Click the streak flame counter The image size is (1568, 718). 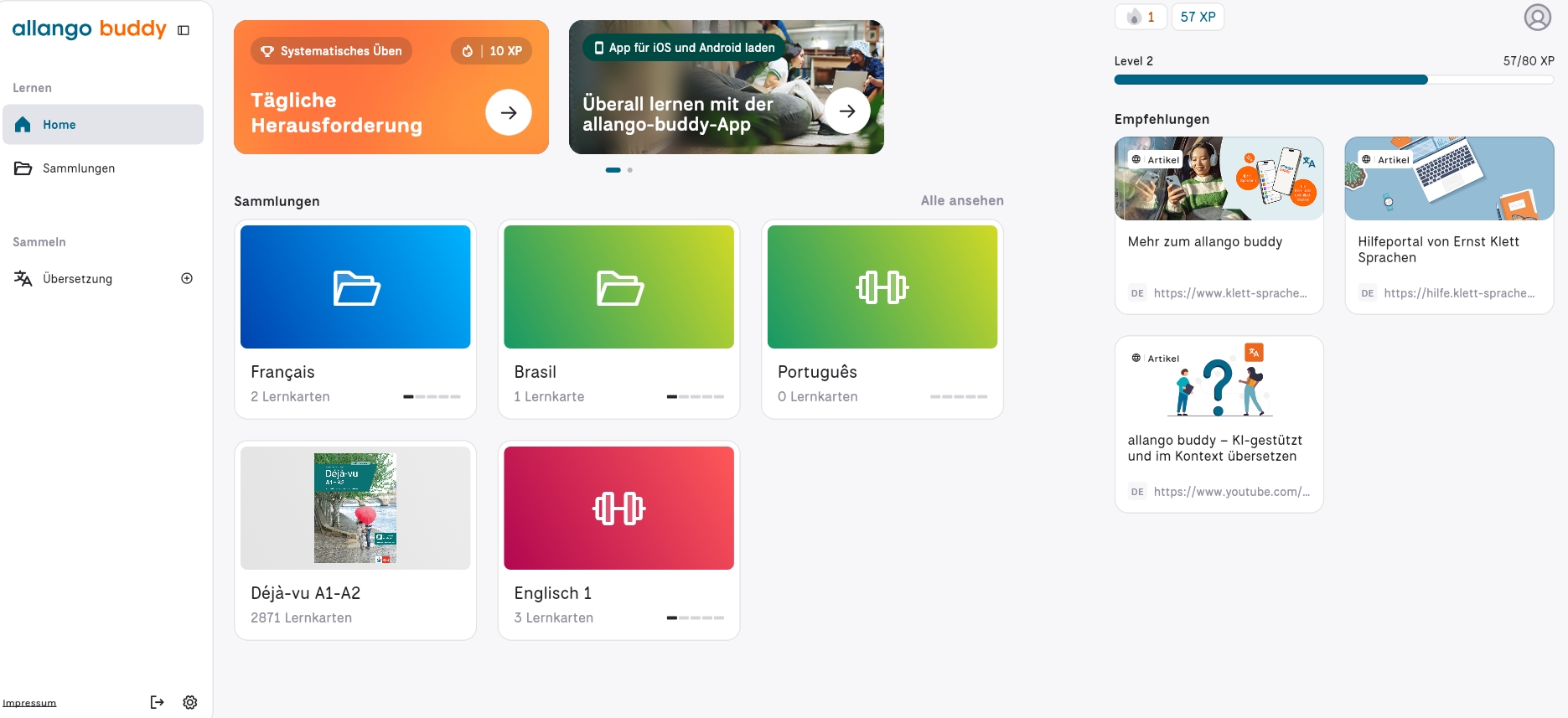[x=1141, y=17]
